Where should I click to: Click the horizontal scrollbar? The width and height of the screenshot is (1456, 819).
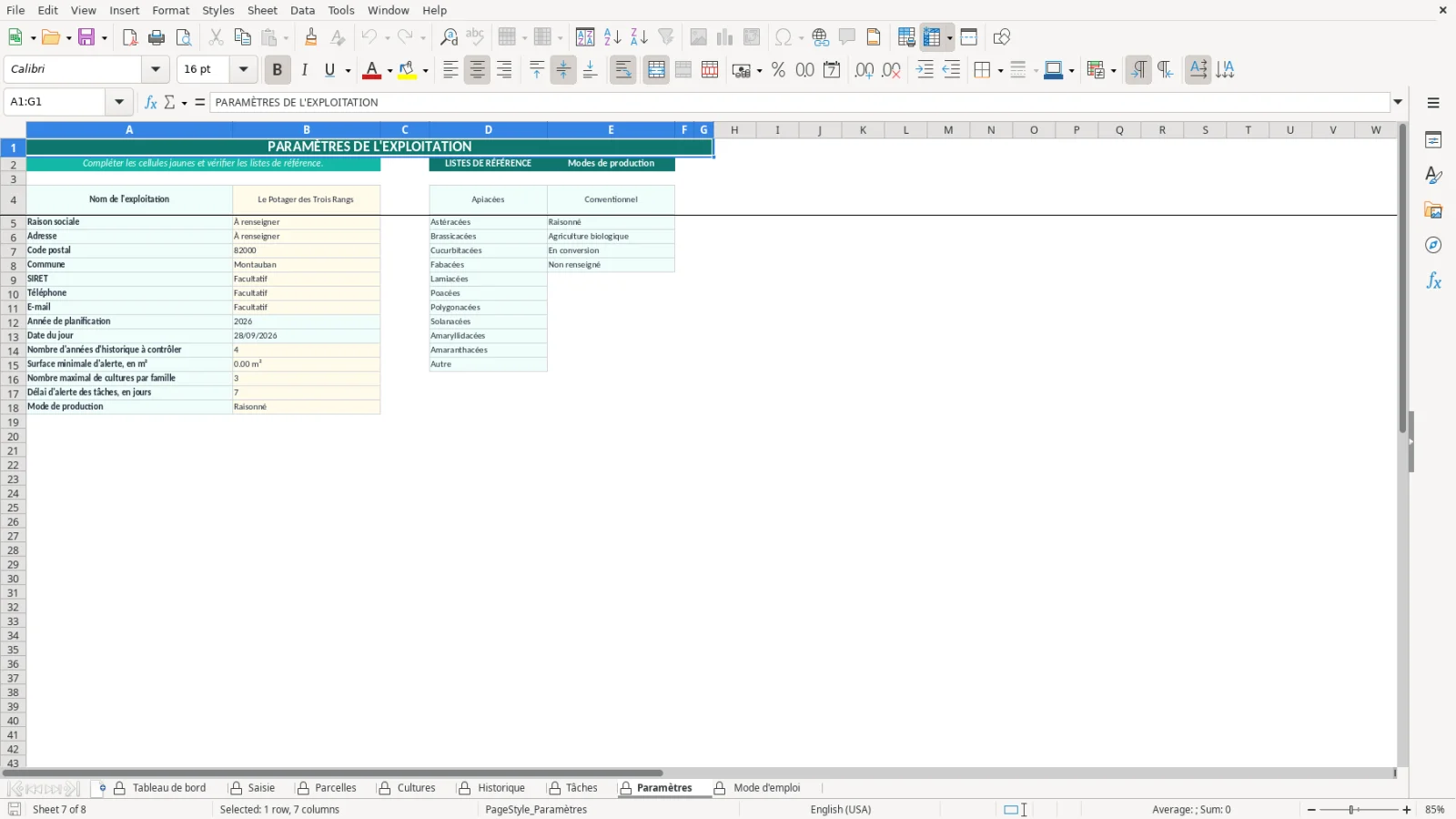[332, 773]
